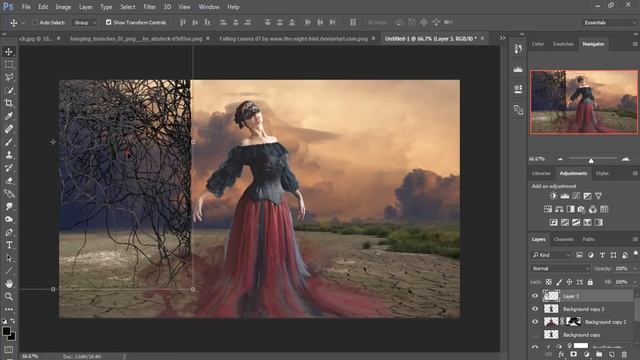Image resolution: width=640 pixels, height=360 pixels.
Task: Toggle the lock all padlock
Action: point(590,282)
